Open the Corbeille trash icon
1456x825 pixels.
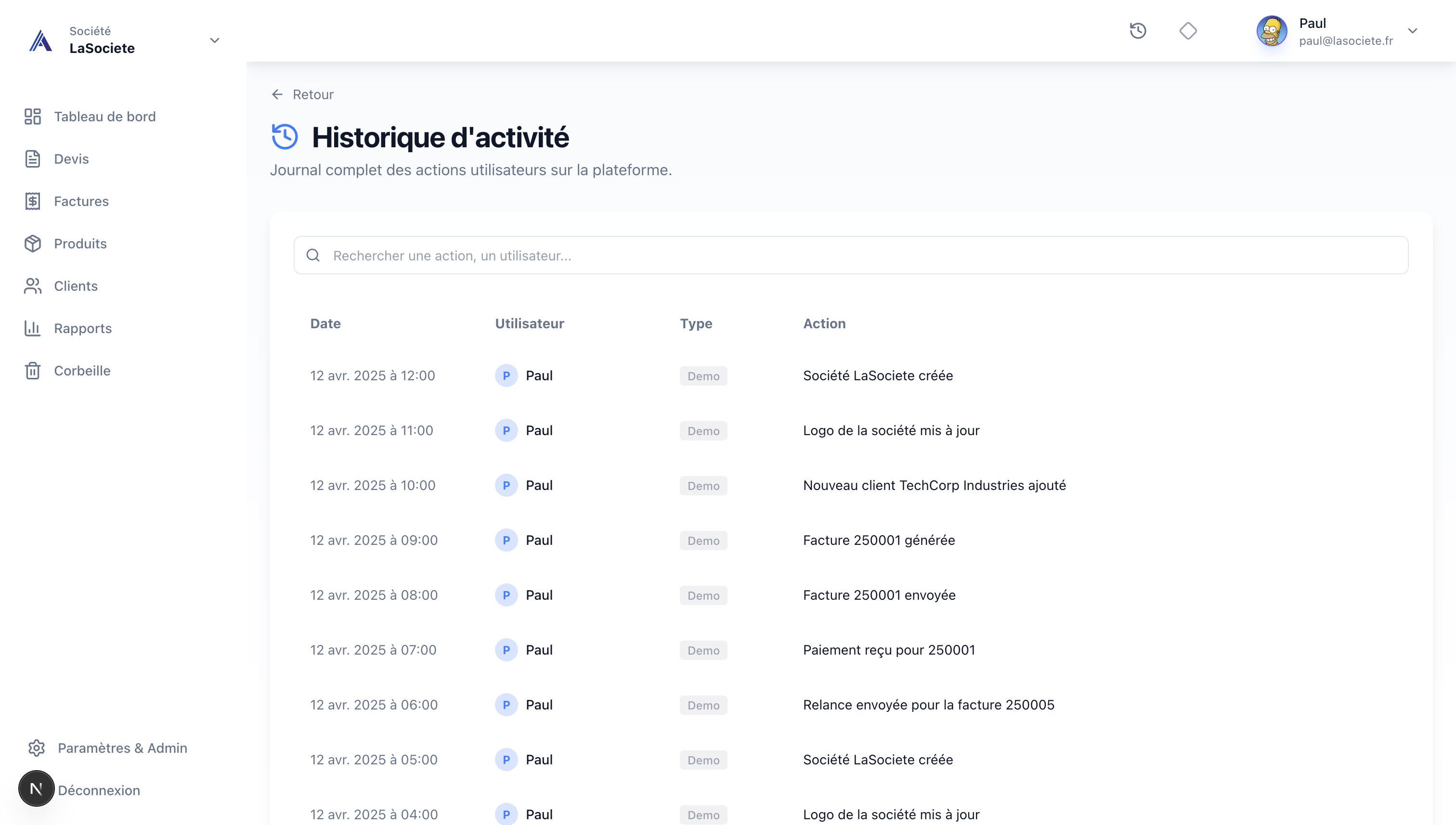32,371
